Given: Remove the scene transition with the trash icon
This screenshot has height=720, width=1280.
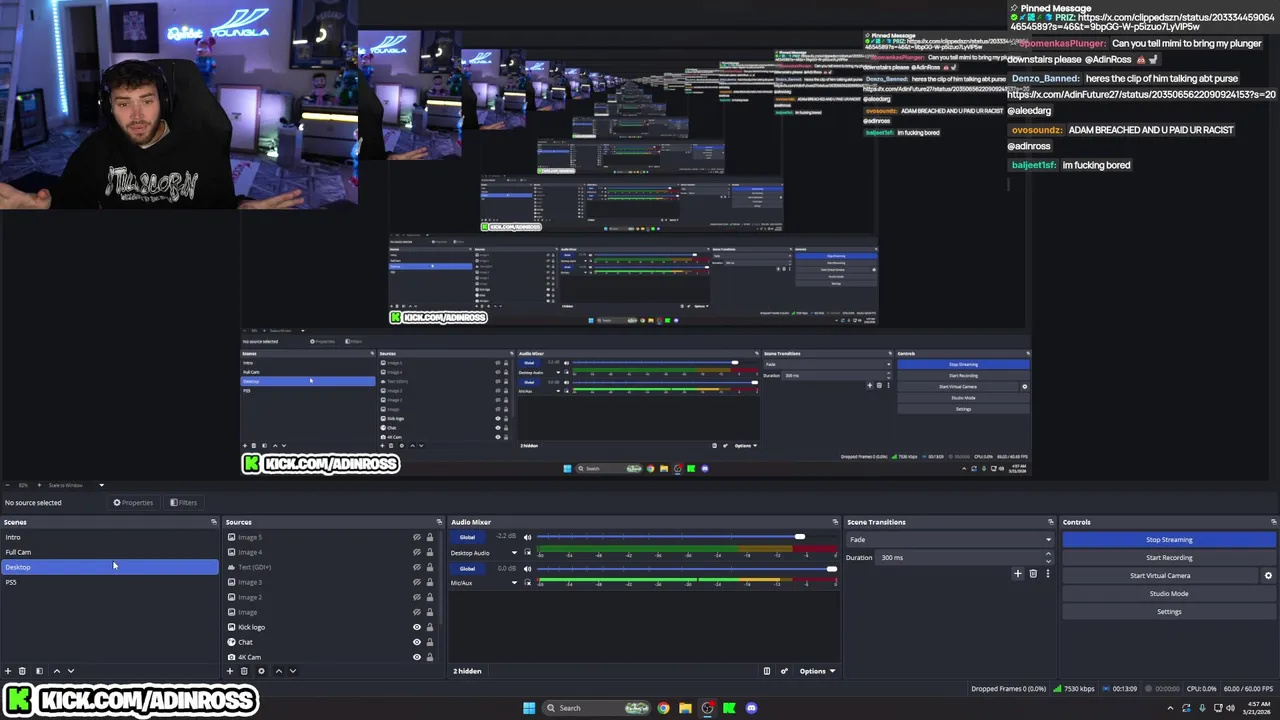Looking at the screenshot, I should pos(1033,574).
